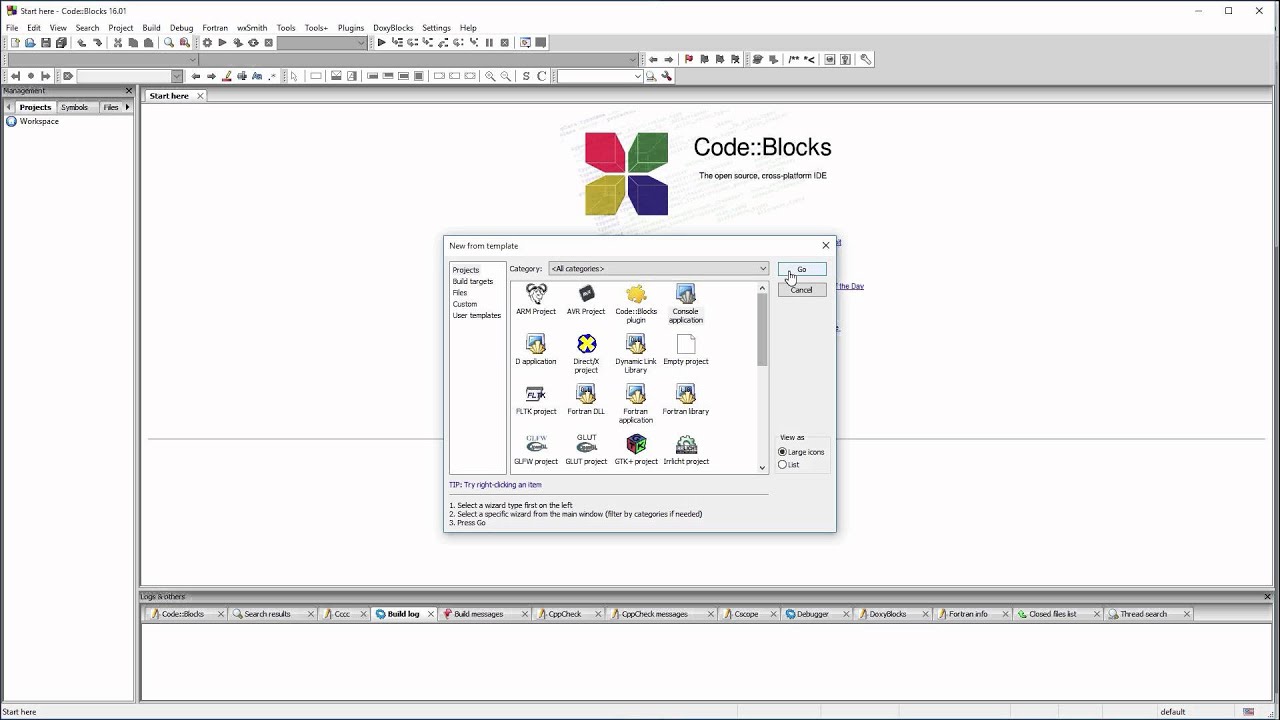Click the Save toolbar icon
This screenshot has height=720, width=1280.
(46, 43)
